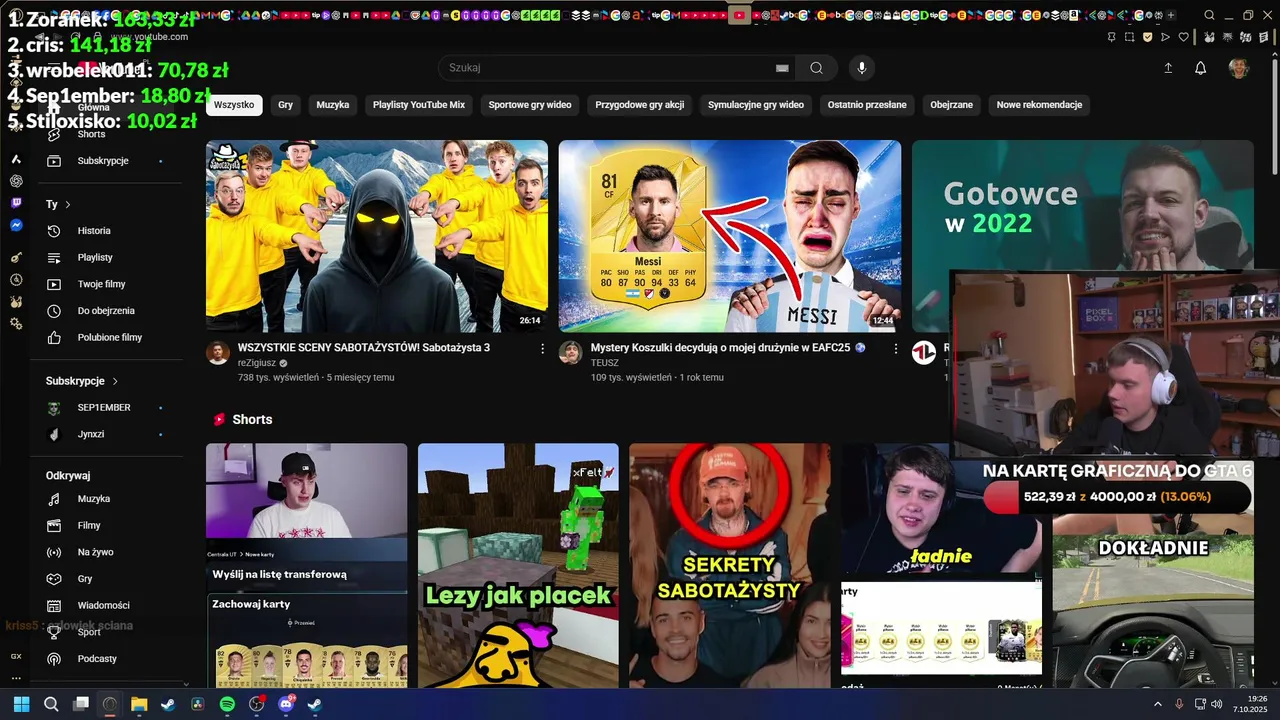Select Nowe rekomendacje chip
This screenshot has height=720, width=1280.
[1039, 104]
